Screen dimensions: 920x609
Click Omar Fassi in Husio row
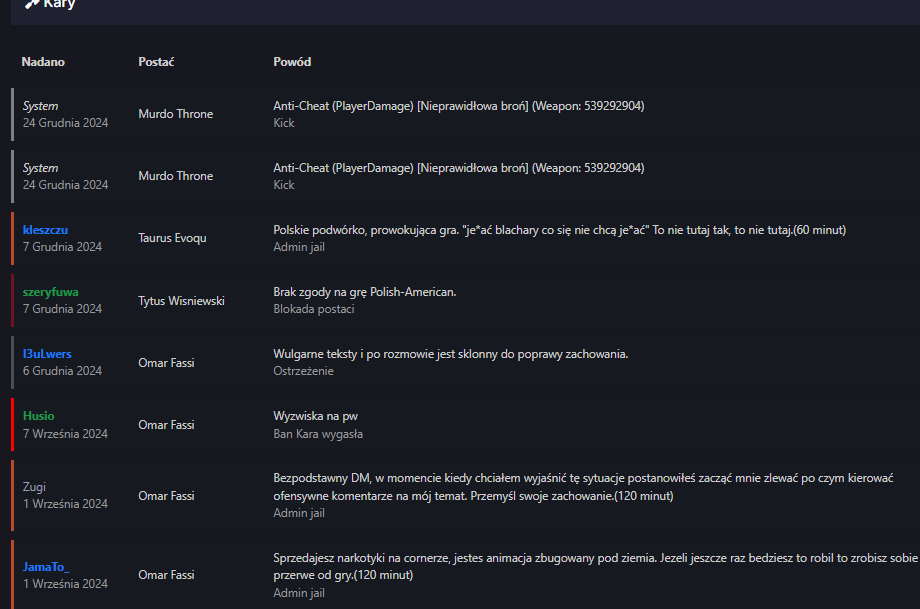166,425
